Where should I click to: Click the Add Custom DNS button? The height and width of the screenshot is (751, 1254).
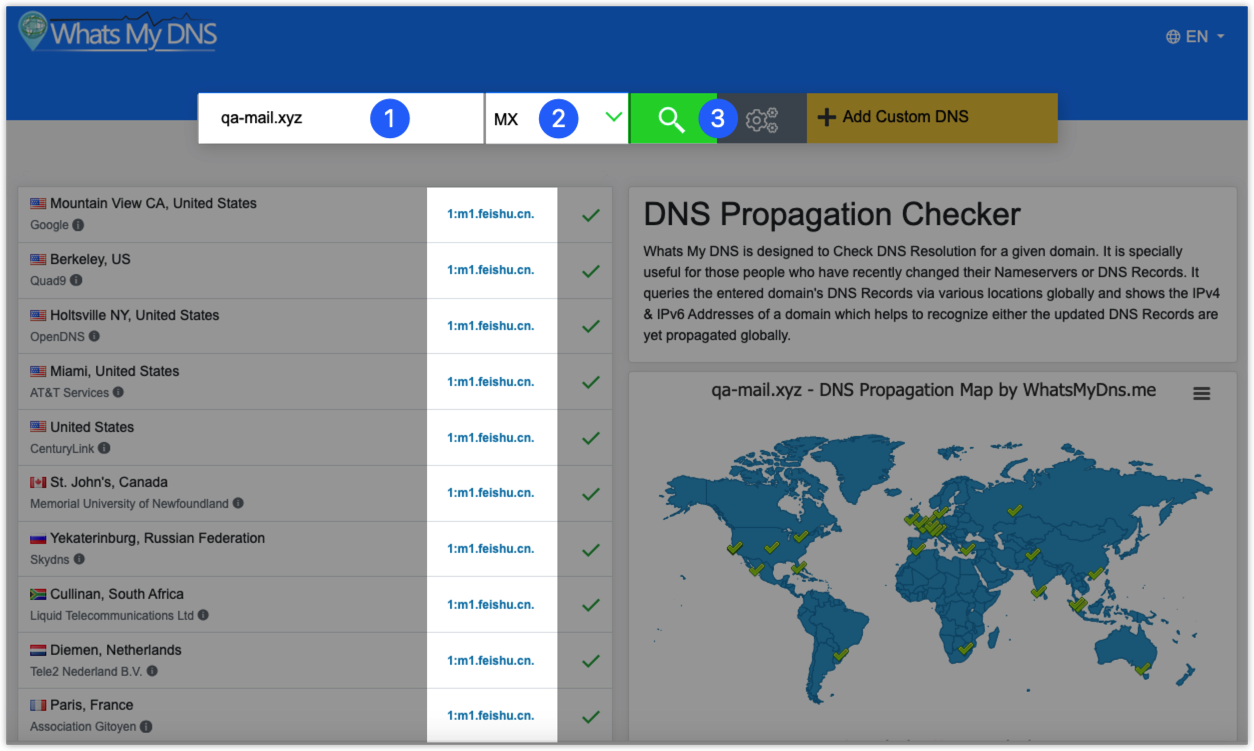pyautogui.click(x=932, y=118)
